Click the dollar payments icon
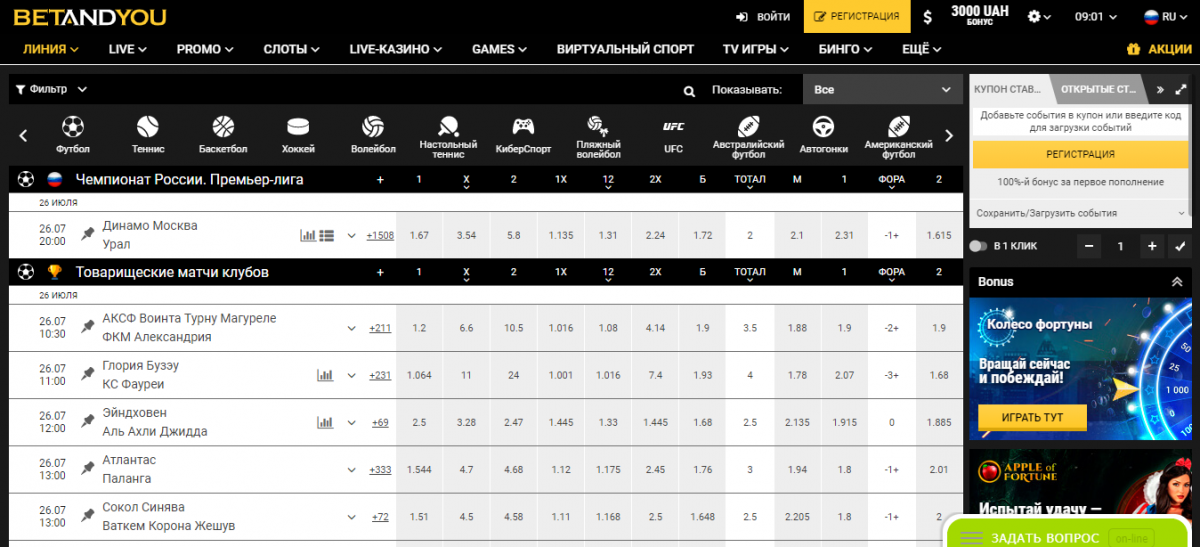 click(928, 17)
